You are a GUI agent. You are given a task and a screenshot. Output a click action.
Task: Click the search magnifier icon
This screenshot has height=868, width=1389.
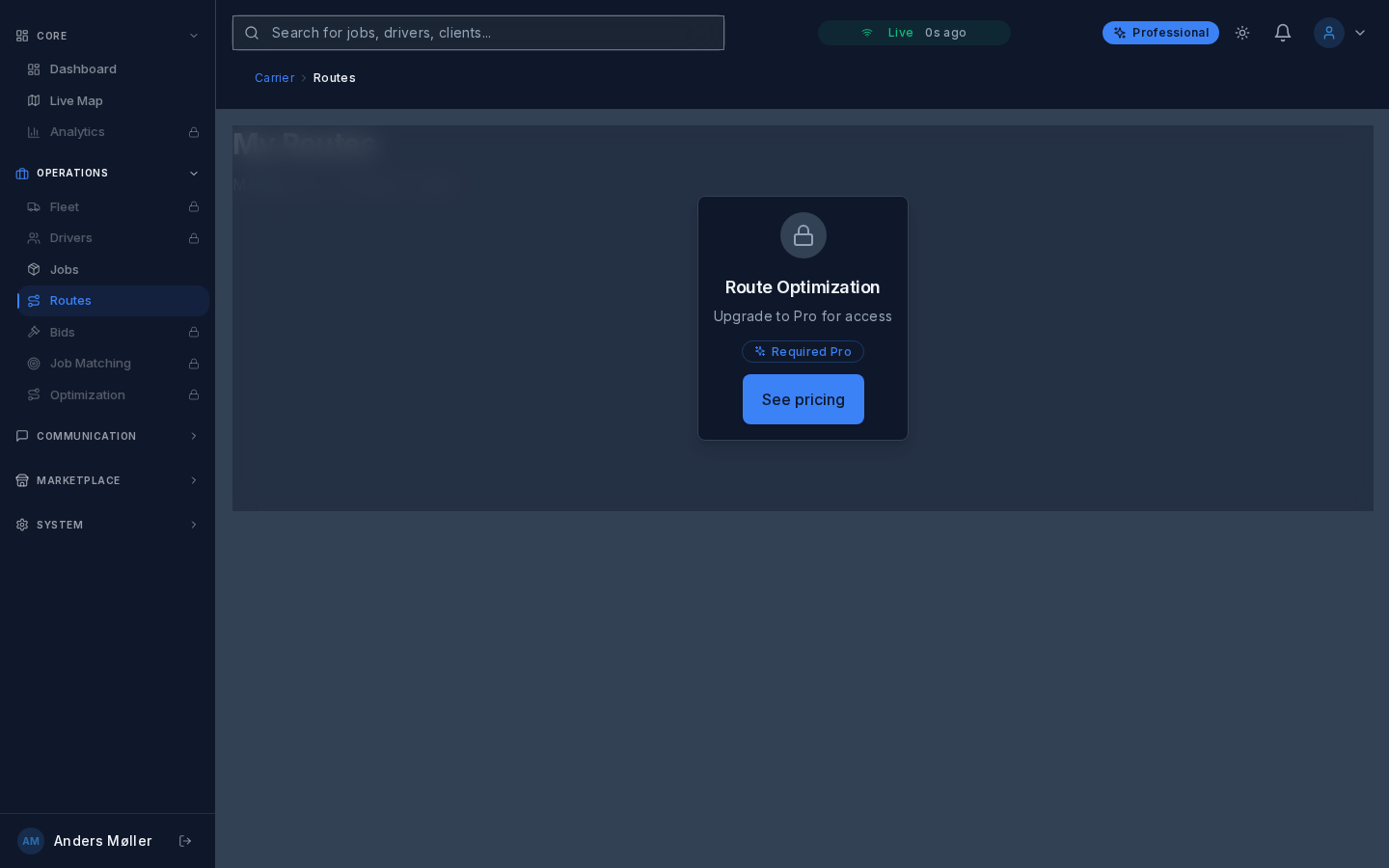(252, 33)
